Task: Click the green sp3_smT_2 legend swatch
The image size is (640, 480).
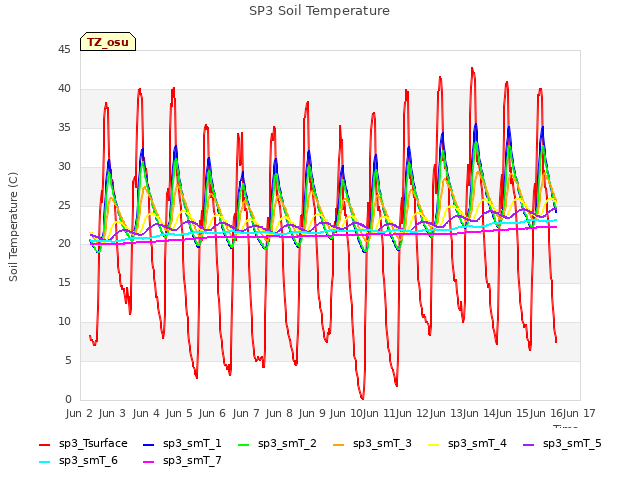Action: (243, 444)
